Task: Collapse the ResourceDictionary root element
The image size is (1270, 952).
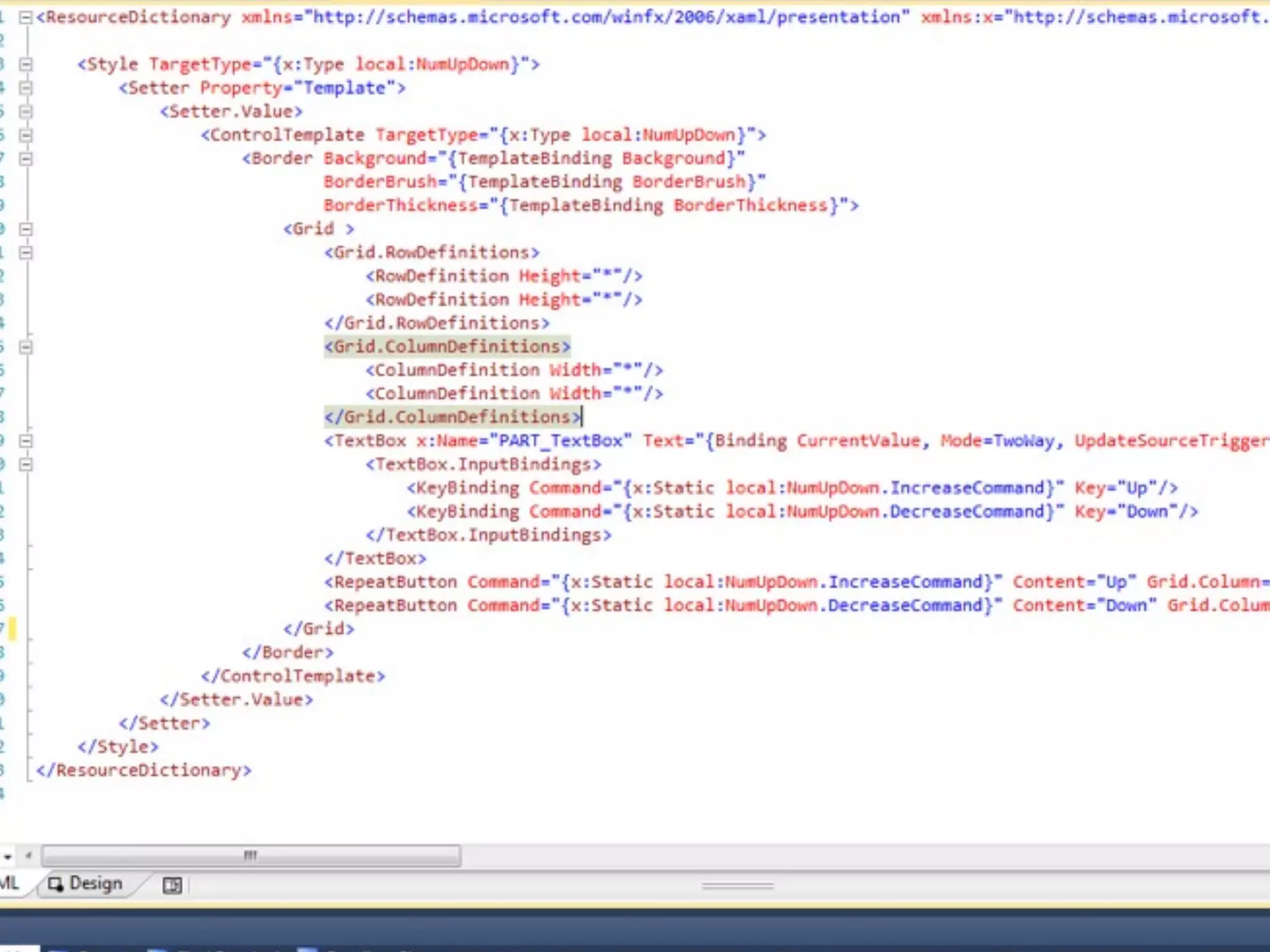Action: [x=25, y=17]
